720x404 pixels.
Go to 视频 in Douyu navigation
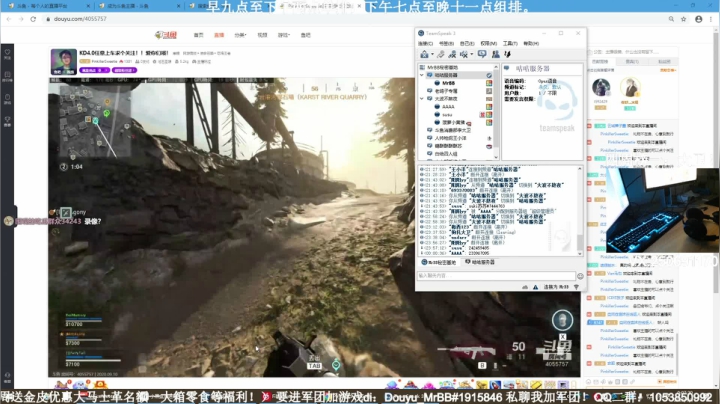coord(262,35)
